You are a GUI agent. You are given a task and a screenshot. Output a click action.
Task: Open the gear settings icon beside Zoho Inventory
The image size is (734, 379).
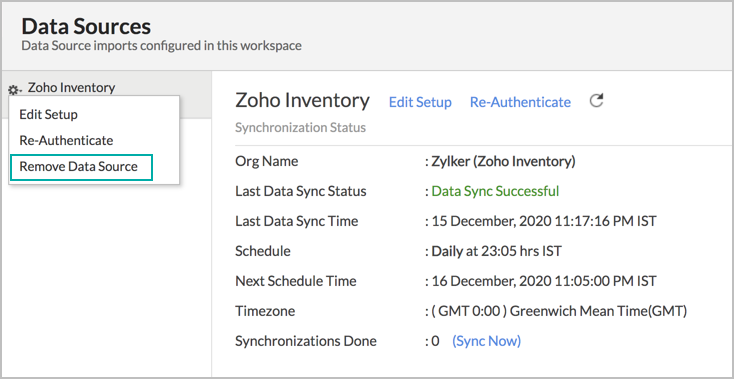click(15, 89)
